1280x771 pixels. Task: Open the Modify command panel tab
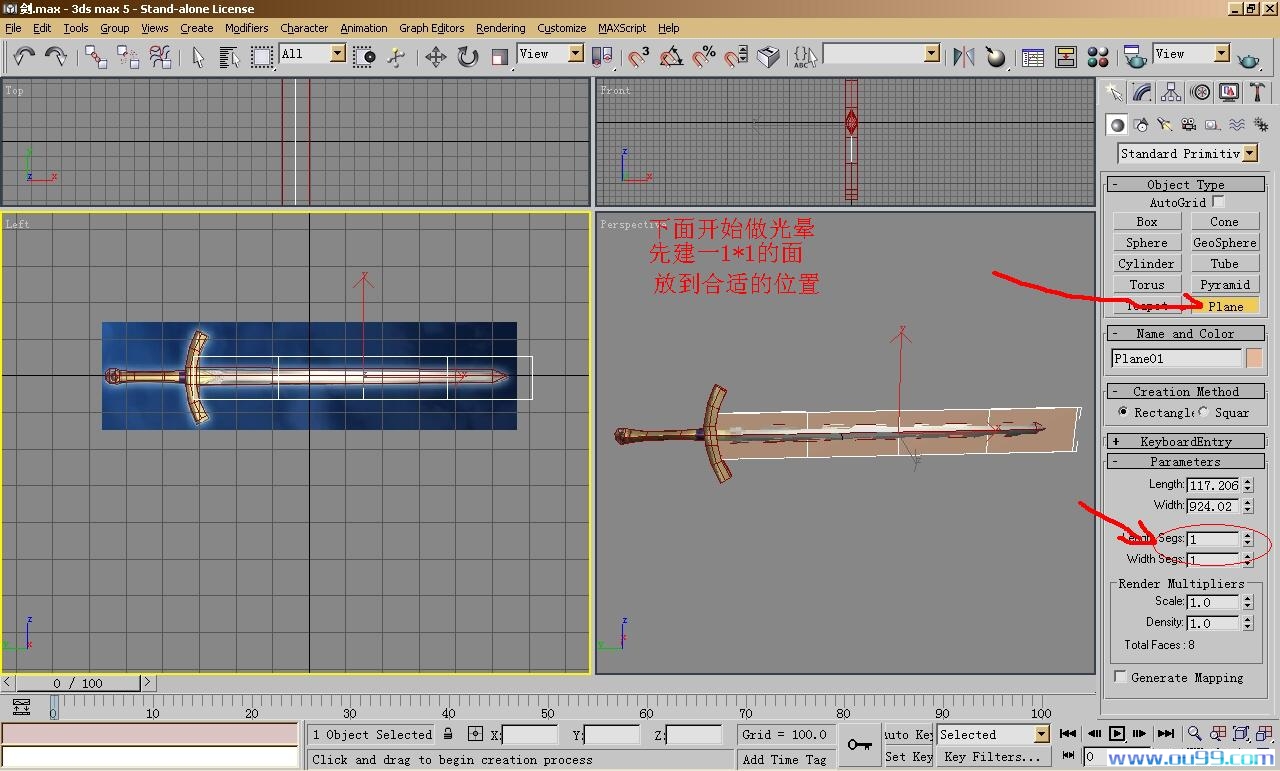coord(1142,93)
